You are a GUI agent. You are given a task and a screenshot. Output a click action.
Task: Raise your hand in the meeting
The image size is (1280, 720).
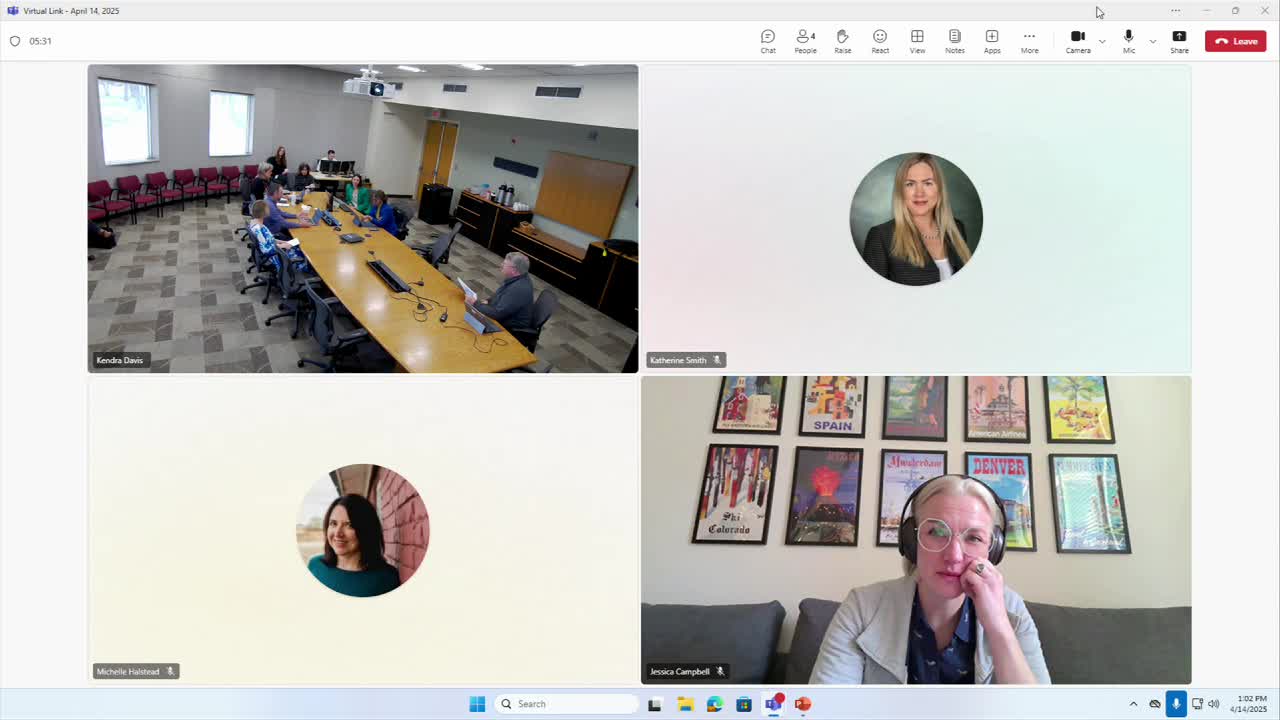[x=843, y=41]
